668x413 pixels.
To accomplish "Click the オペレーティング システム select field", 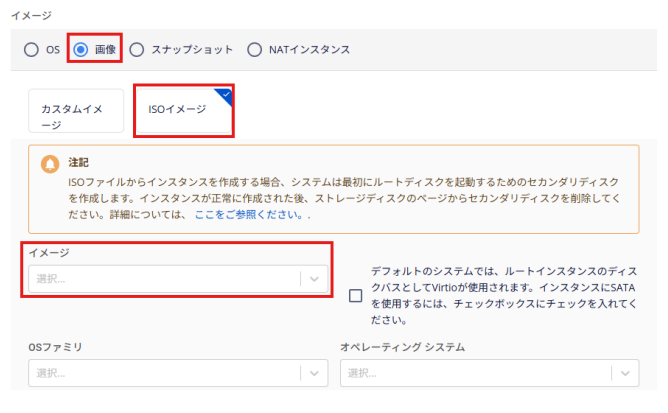I will point(475,372).
